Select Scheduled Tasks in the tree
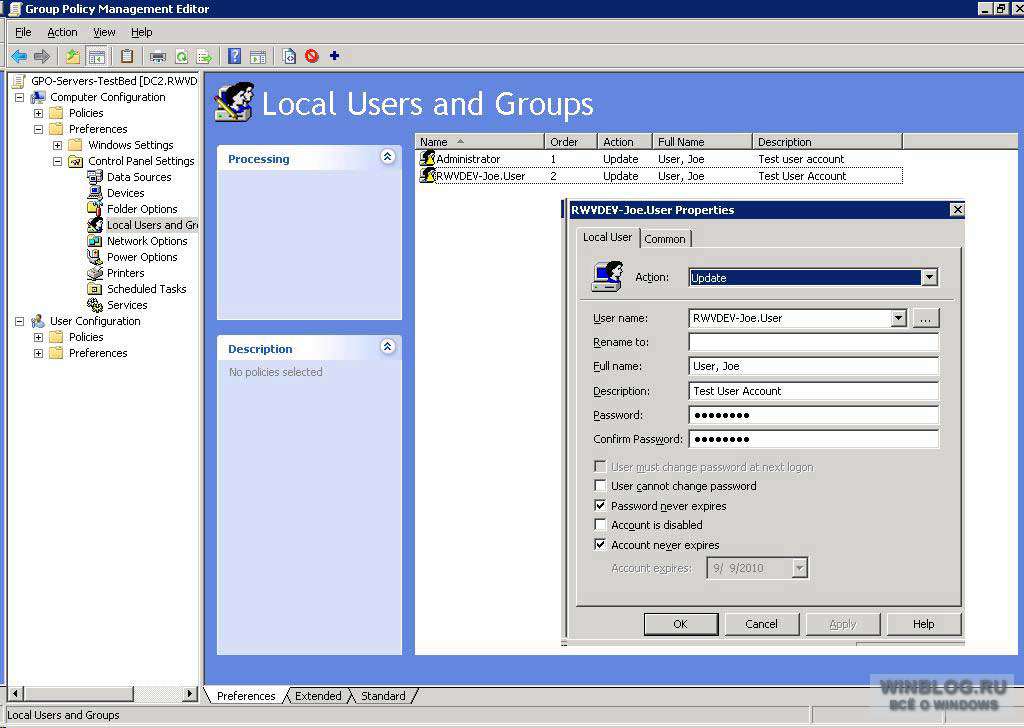The image size is (1024, 728). coord(146,289)
